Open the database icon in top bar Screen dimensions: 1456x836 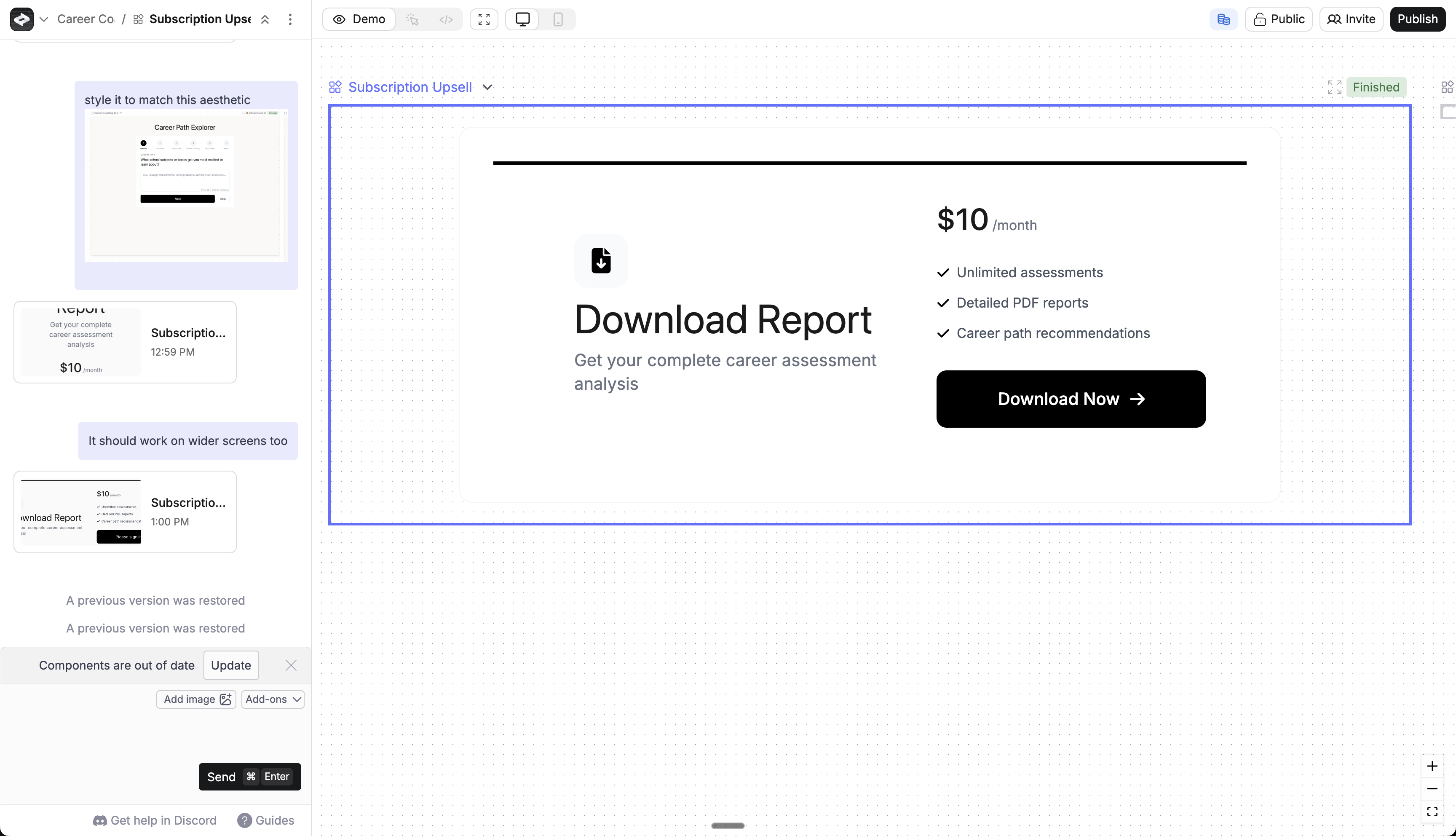click(x=1223, y=19)
